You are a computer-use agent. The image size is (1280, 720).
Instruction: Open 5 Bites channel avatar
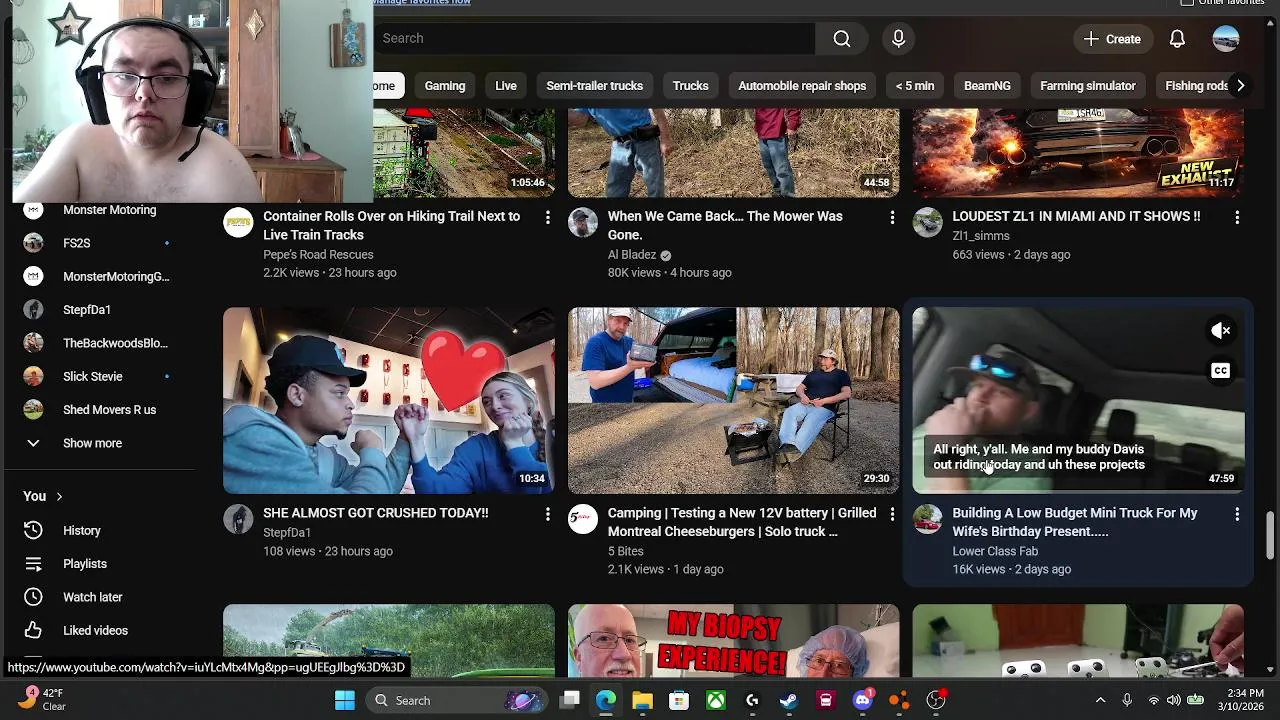pyautogui.click(x=583, y=519)
